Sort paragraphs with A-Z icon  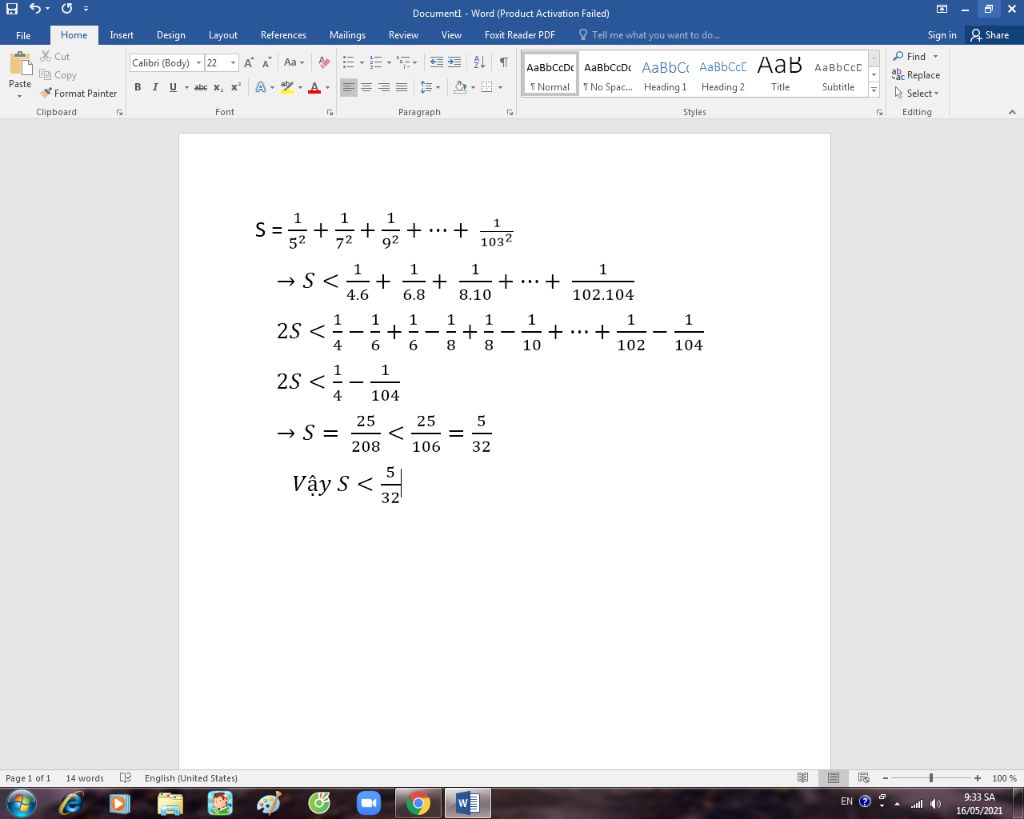479,63
